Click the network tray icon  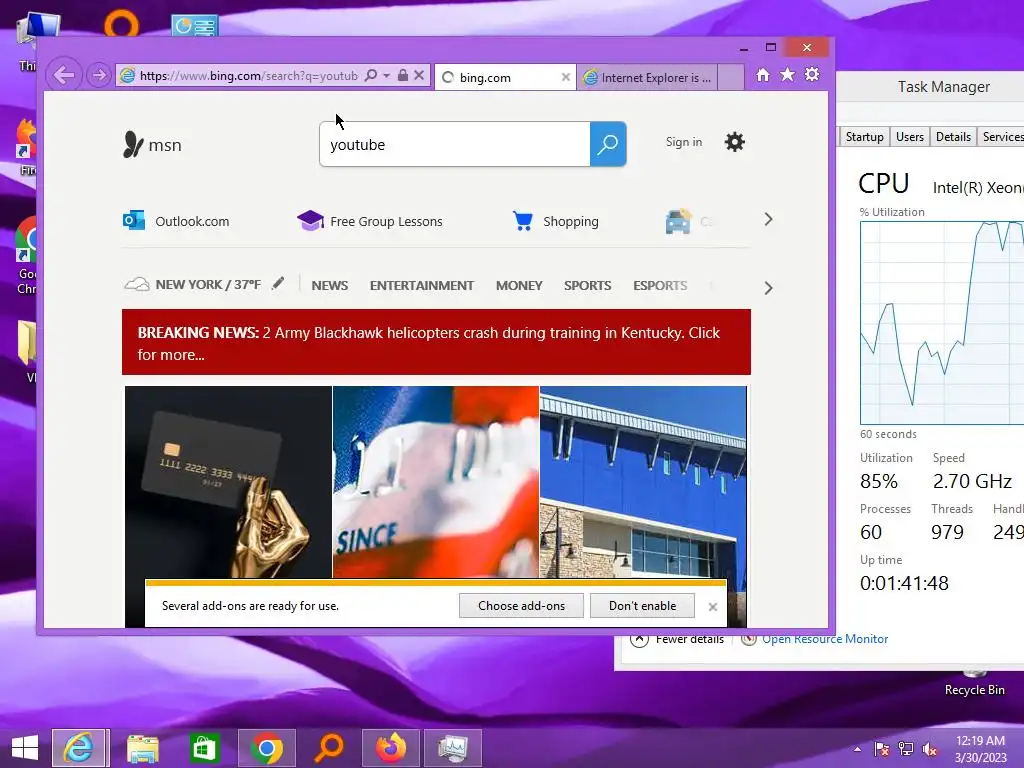coord(906,749)
